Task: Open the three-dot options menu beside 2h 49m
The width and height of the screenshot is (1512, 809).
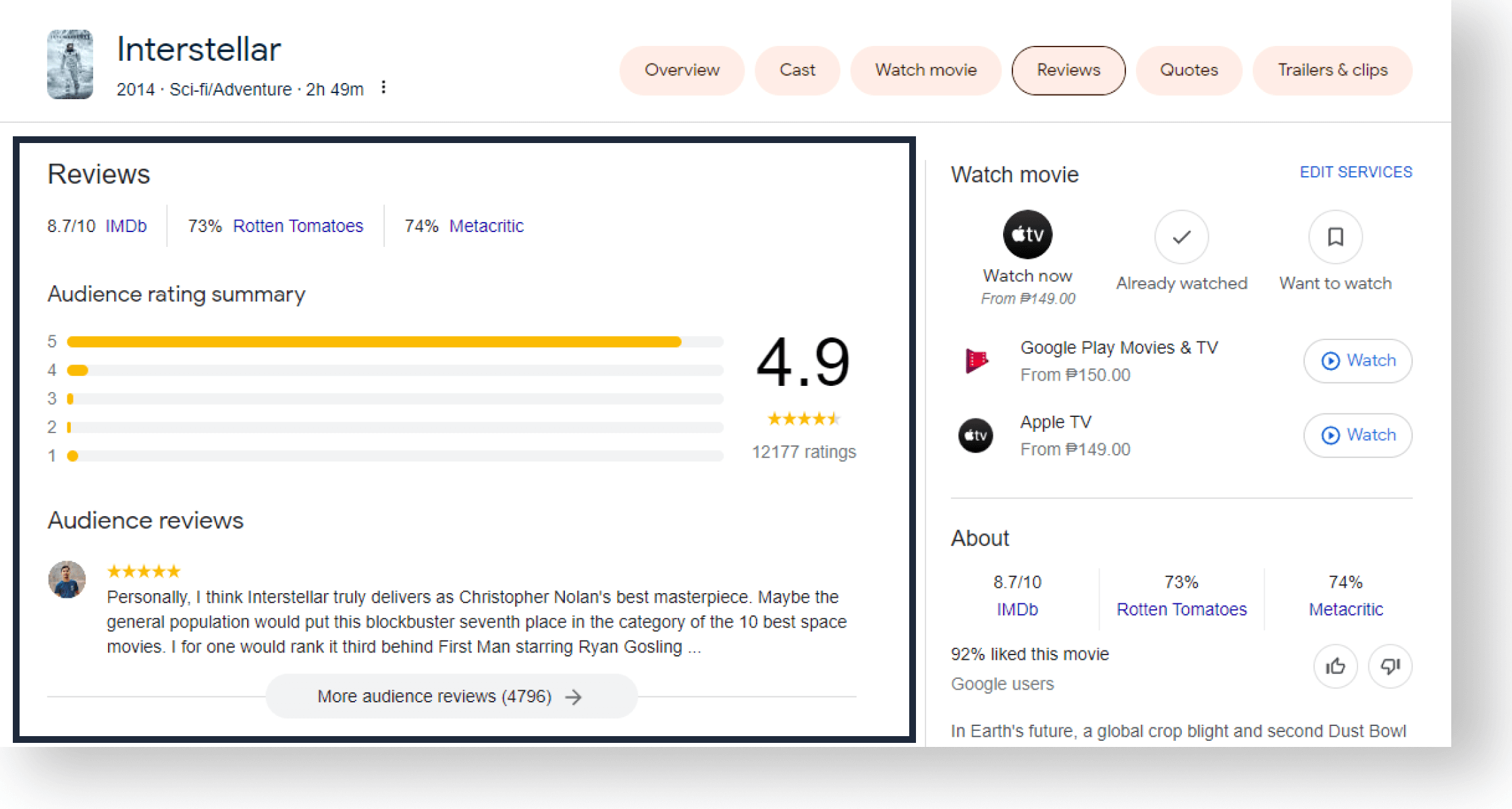Action: click(x=383, y=88)
